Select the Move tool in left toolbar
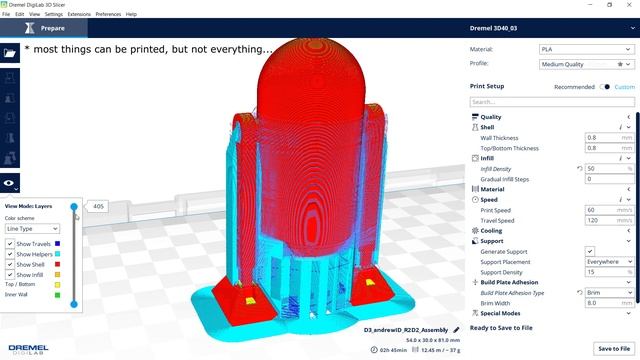Screen dimensions: 640x360 point(10,78)
